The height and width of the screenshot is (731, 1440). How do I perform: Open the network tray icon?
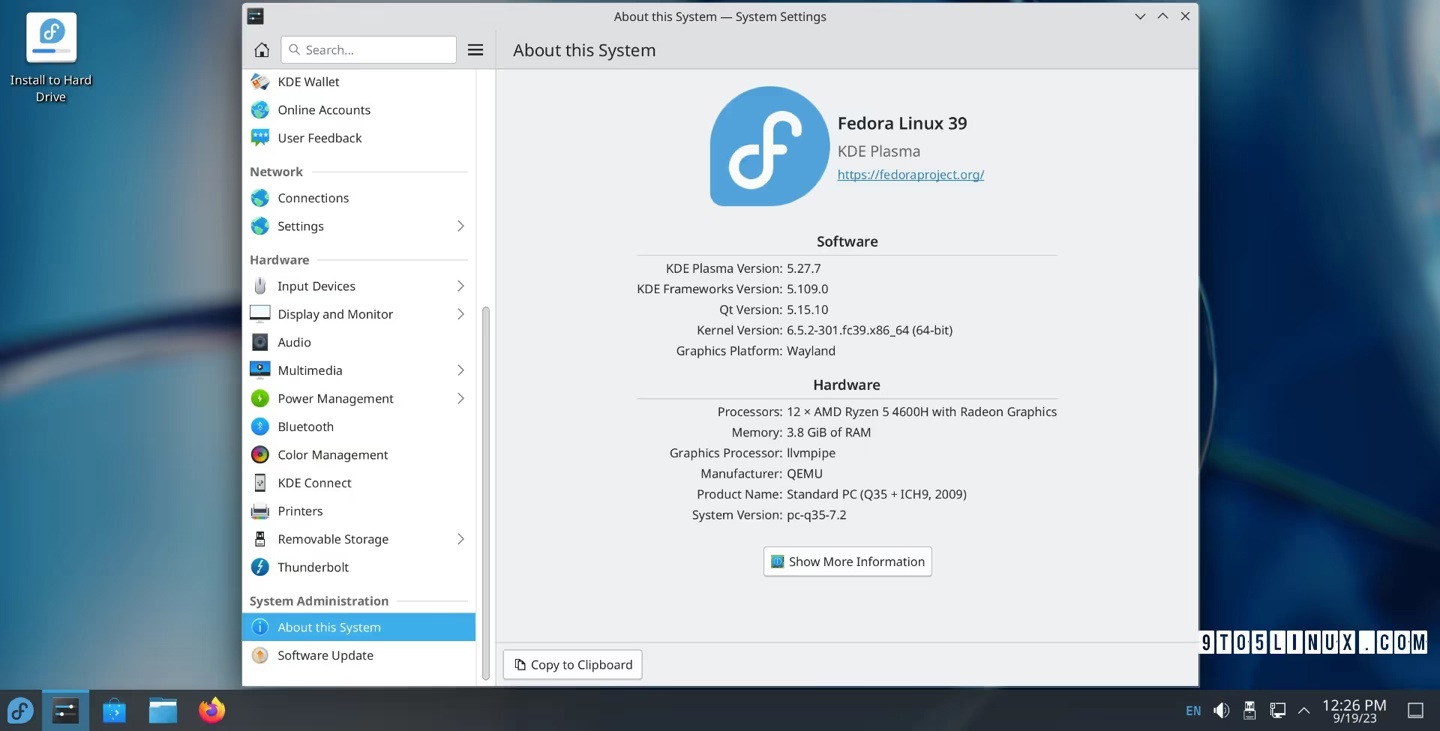[x=1277, y=710]
